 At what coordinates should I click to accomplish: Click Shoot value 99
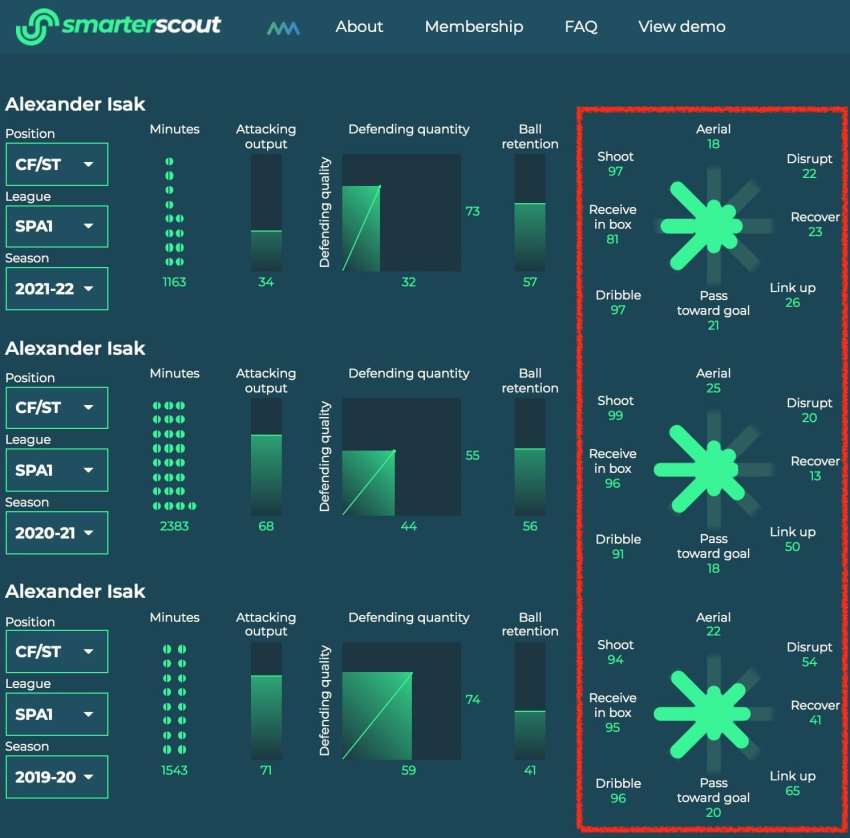pos(615,416)
